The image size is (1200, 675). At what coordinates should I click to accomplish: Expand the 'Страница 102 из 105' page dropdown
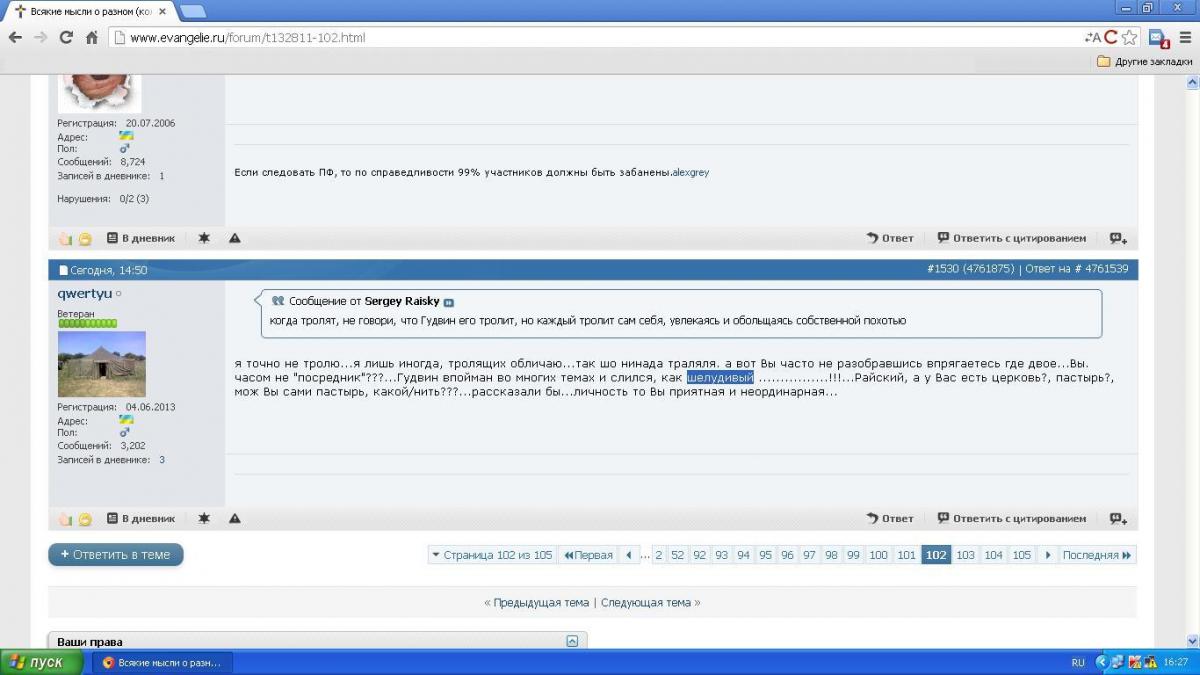(x=491, y=555)
